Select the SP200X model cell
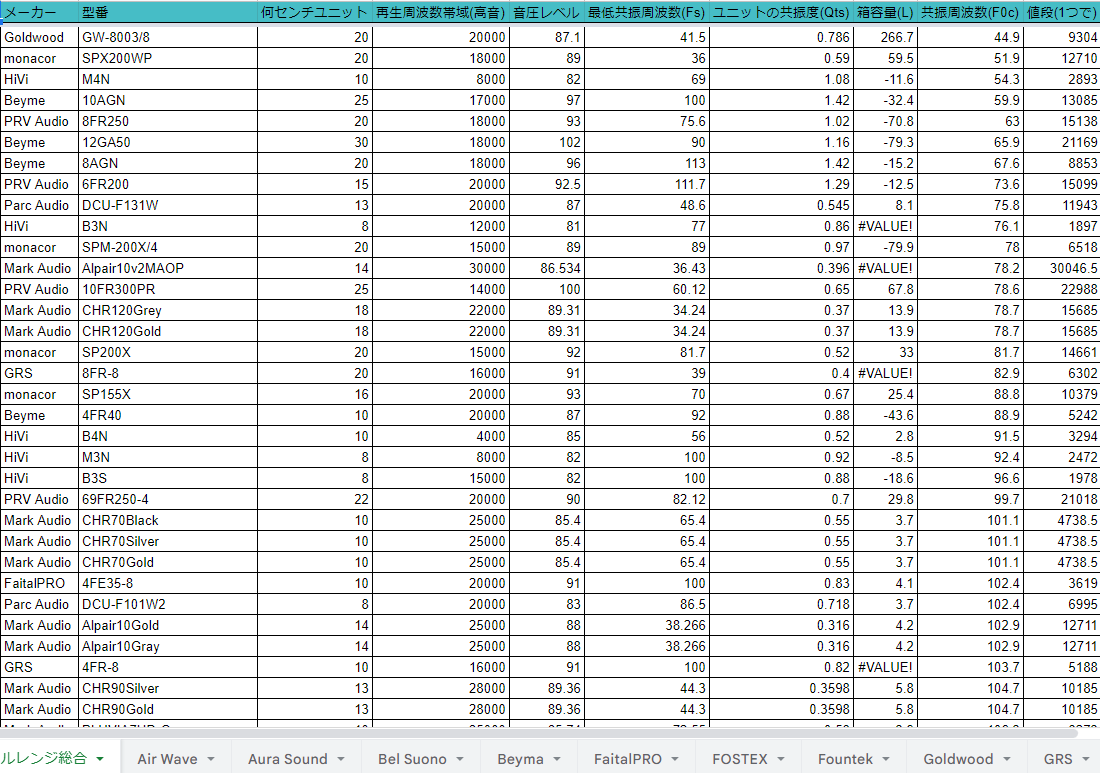1100x773 pixels. tap(168, 353)
